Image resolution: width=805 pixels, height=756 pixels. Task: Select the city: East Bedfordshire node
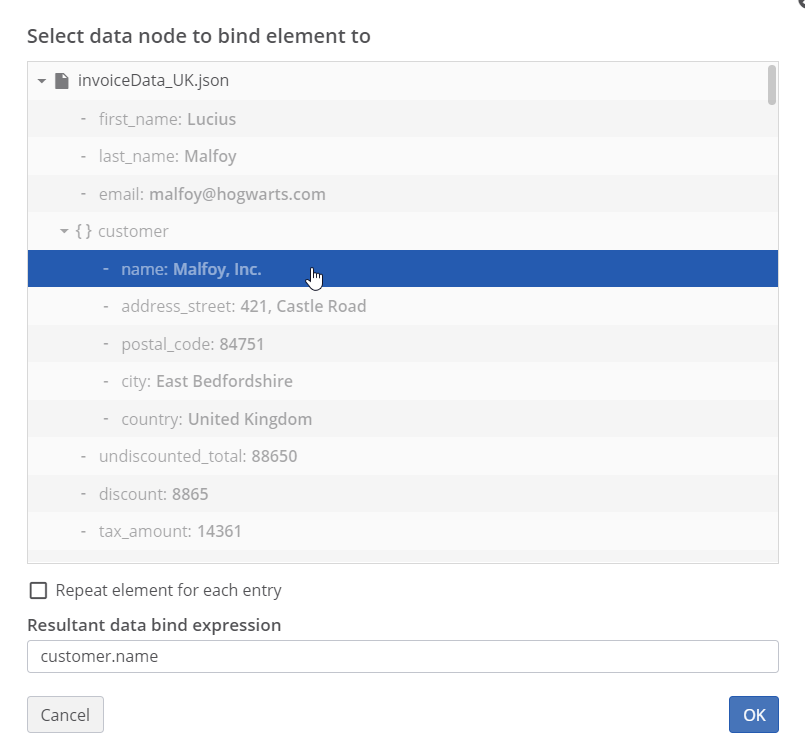click(206, 381)
